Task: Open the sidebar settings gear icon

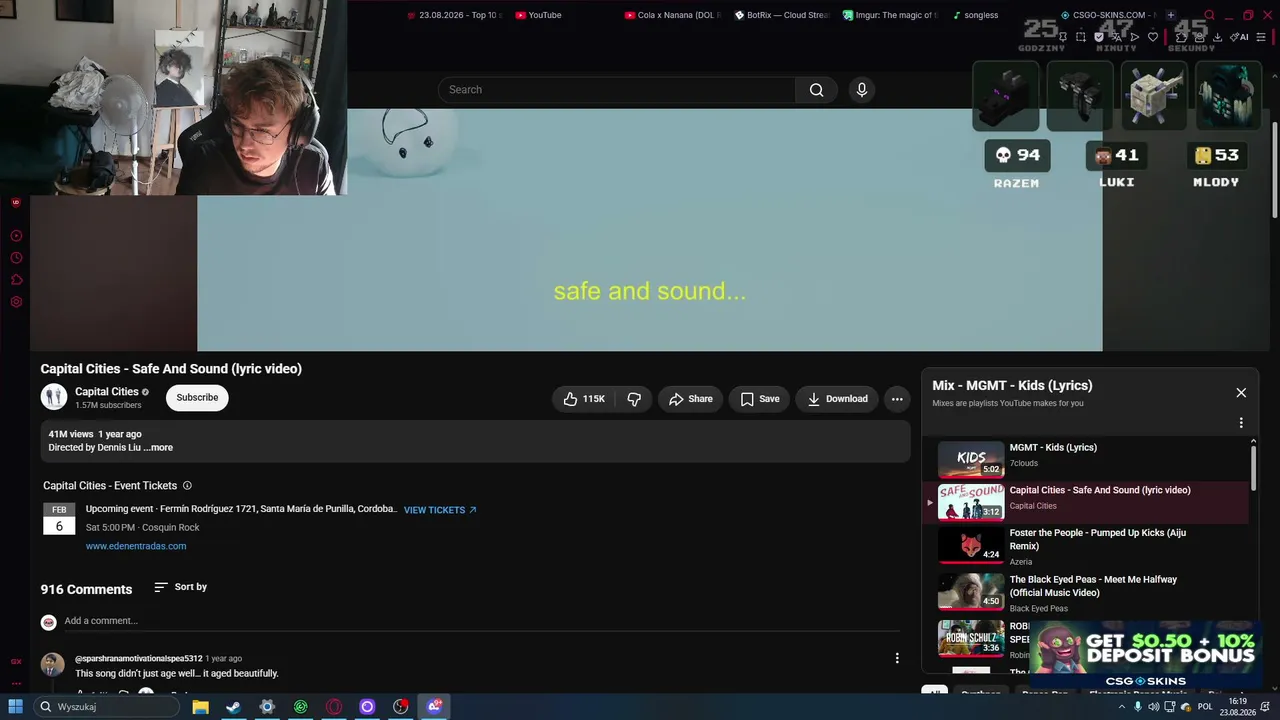Action: pos(16,302)
